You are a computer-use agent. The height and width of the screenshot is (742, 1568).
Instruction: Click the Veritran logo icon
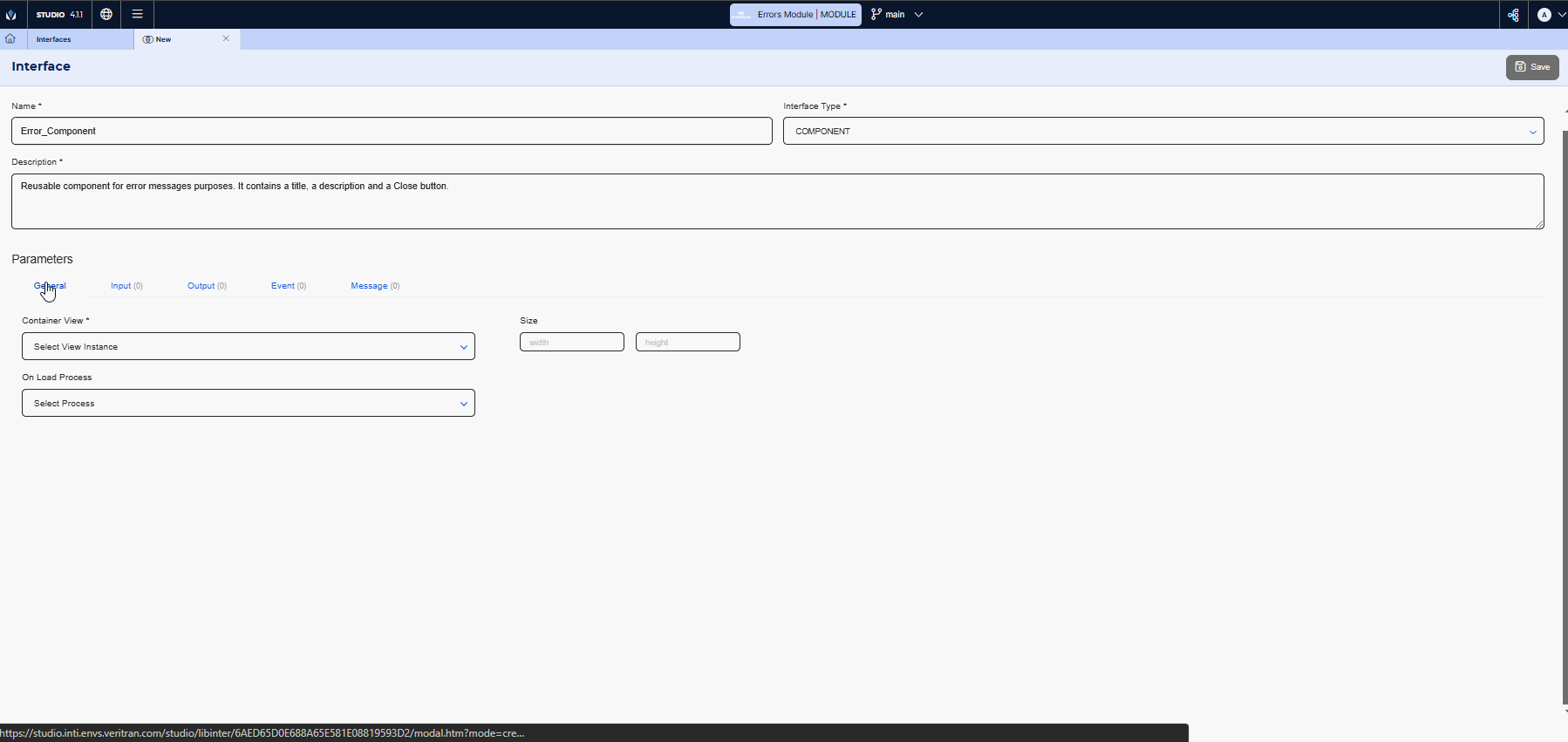tap(11, 14)
